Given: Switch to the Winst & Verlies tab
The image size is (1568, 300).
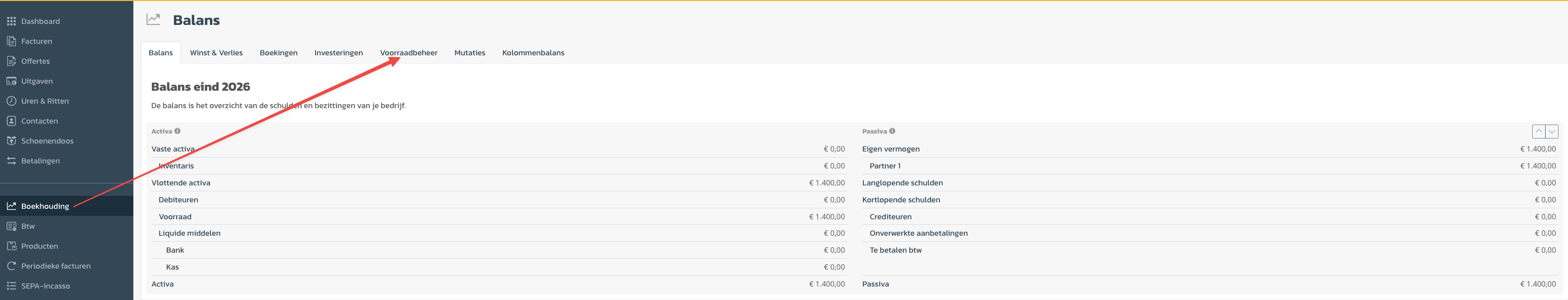Looking at the screenshot, I should pyautogui.click(x=216, y=53).
